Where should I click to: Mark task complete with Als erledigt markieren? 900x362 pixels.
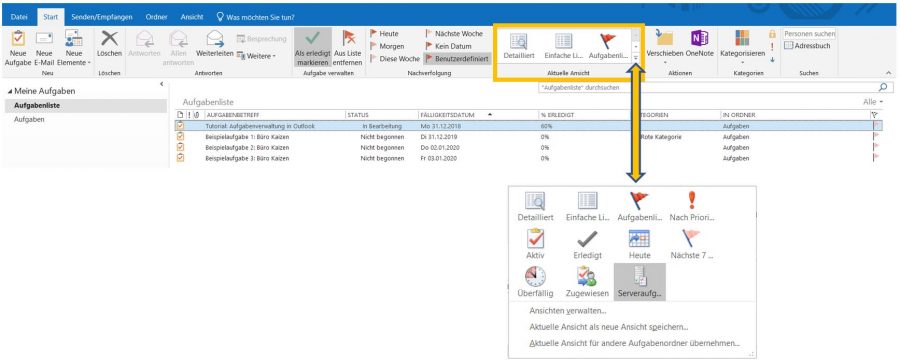click(313, 48)
